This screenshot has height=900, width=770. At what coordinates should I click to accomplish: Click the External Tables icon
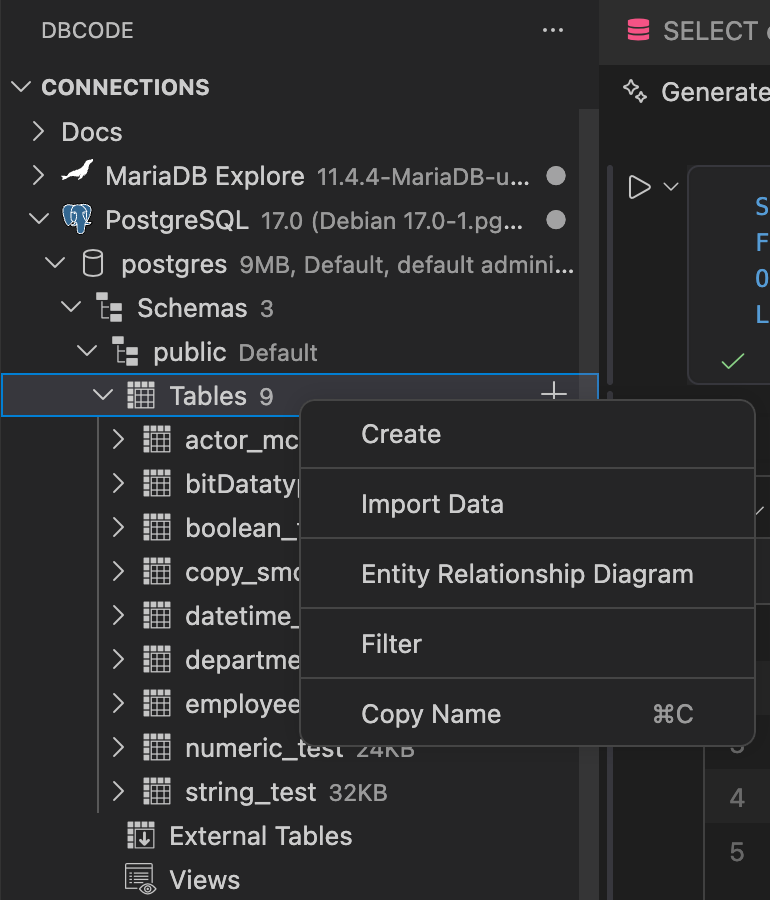[x=141, y=835]
